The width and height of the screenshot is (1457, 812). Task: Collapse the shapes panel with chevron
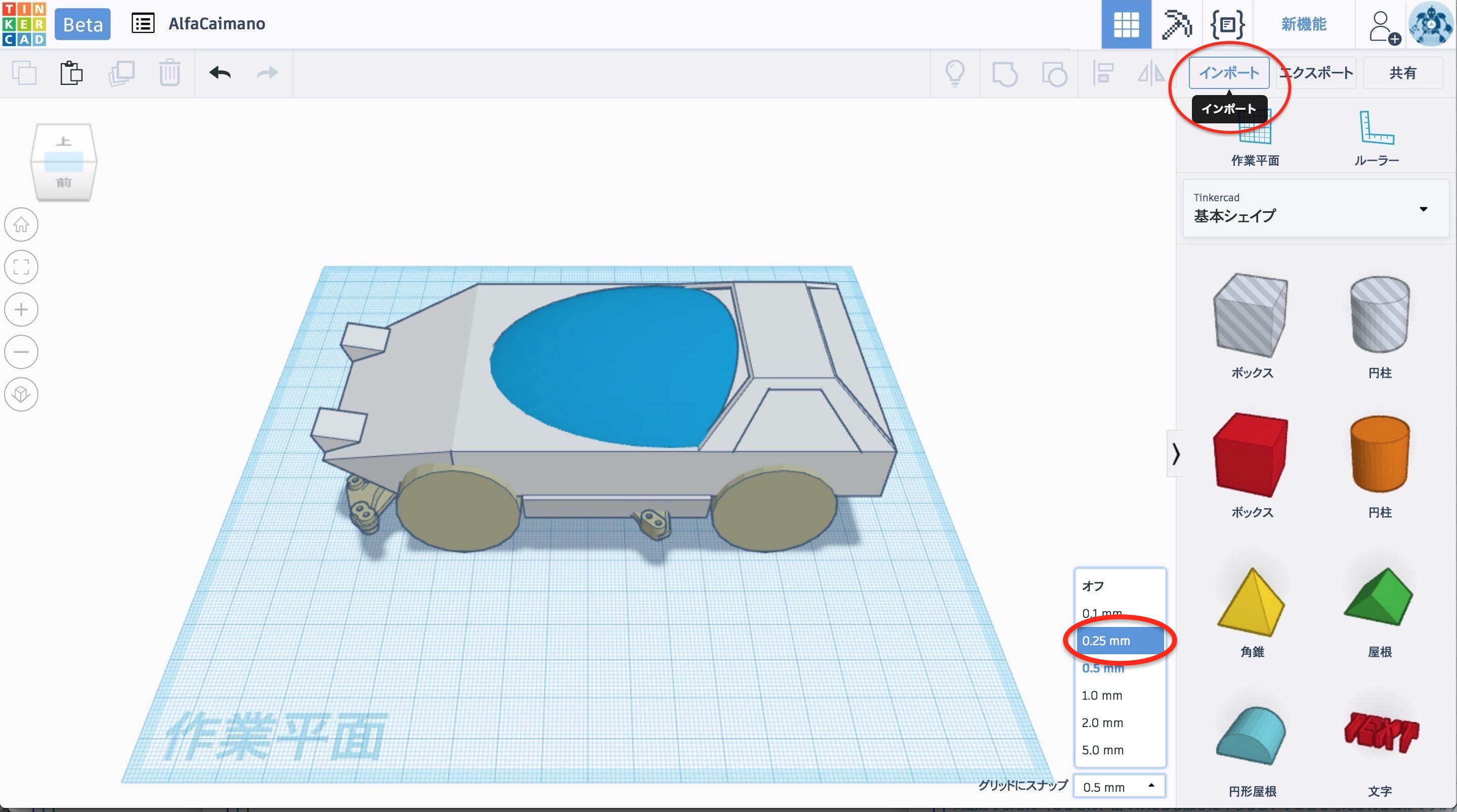(1176, 454)
